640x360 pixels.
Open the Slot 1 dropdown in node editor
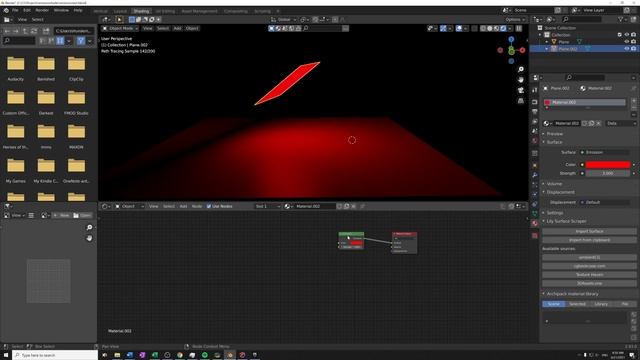(267, 207)
